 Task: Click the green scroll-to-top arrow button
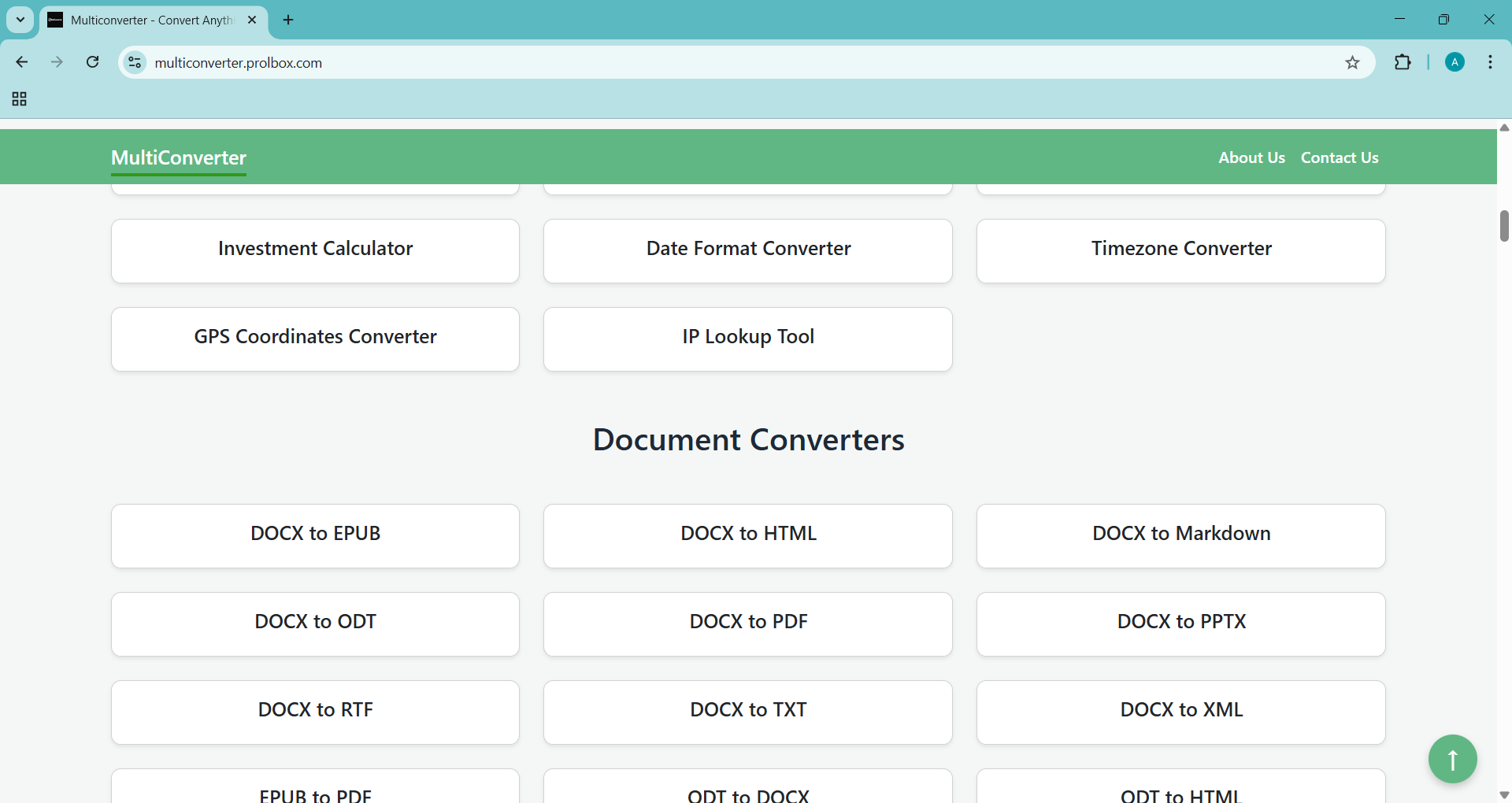coord(1452,759)
